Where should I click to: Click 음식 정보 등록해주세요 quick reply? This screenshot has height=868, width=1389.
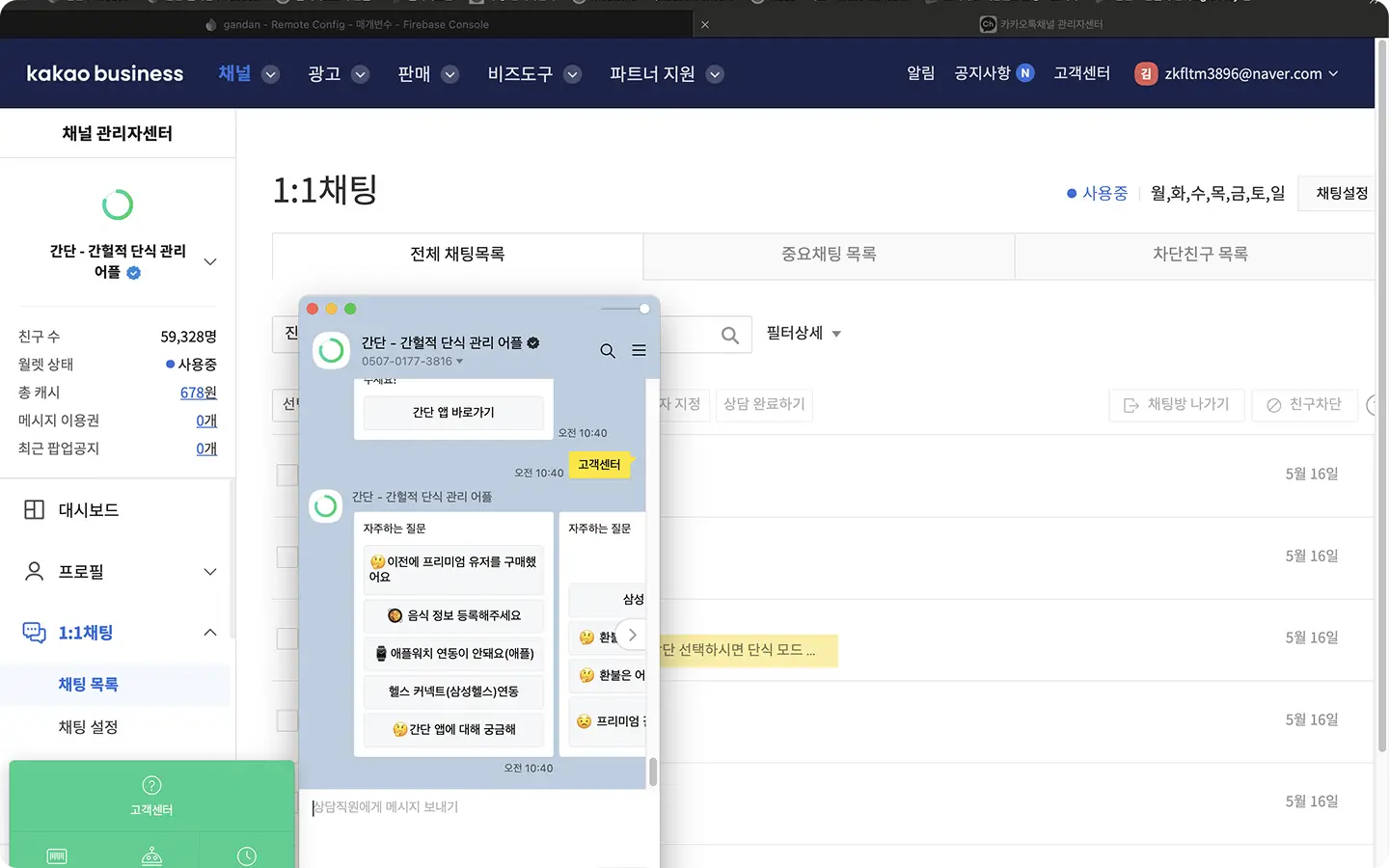click(x=453, y=615)
